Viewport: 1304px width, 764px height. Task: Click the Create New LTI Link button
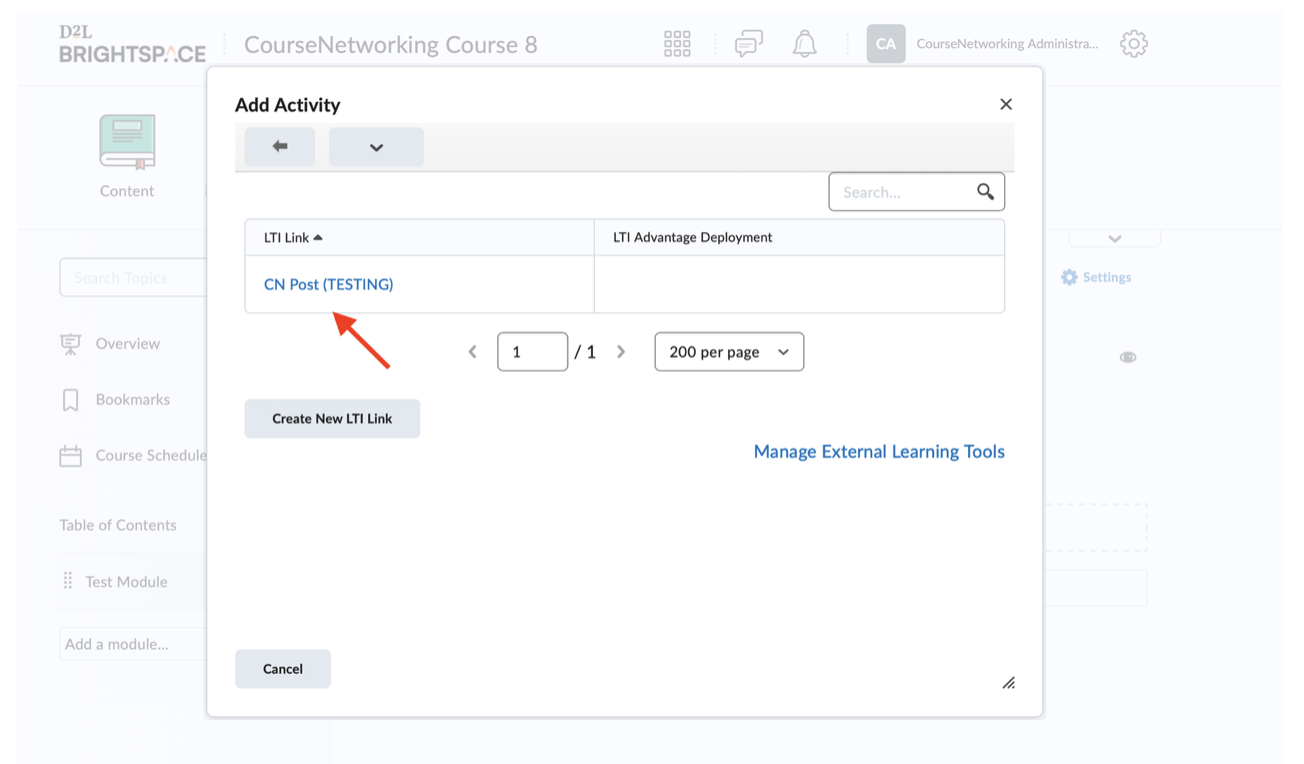(x=332, y=419)
